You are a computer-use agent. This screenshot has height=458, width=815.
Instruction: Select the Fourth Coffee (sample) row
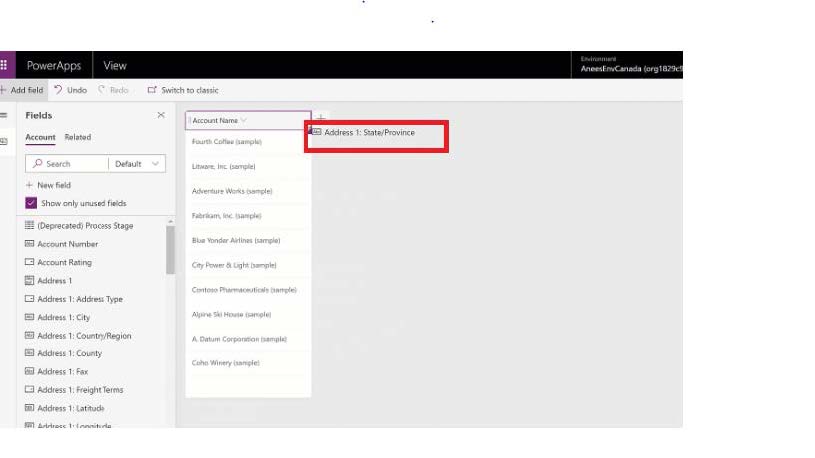pos(248,141)
